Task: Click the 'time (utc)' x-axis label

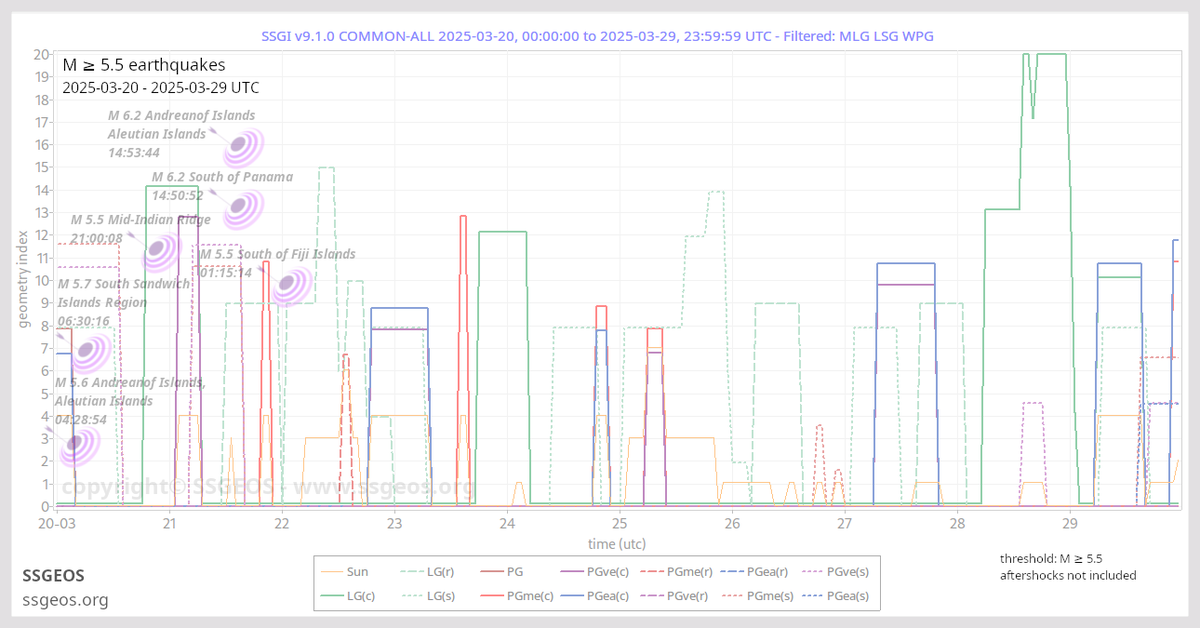Action: tap(618, 543)
